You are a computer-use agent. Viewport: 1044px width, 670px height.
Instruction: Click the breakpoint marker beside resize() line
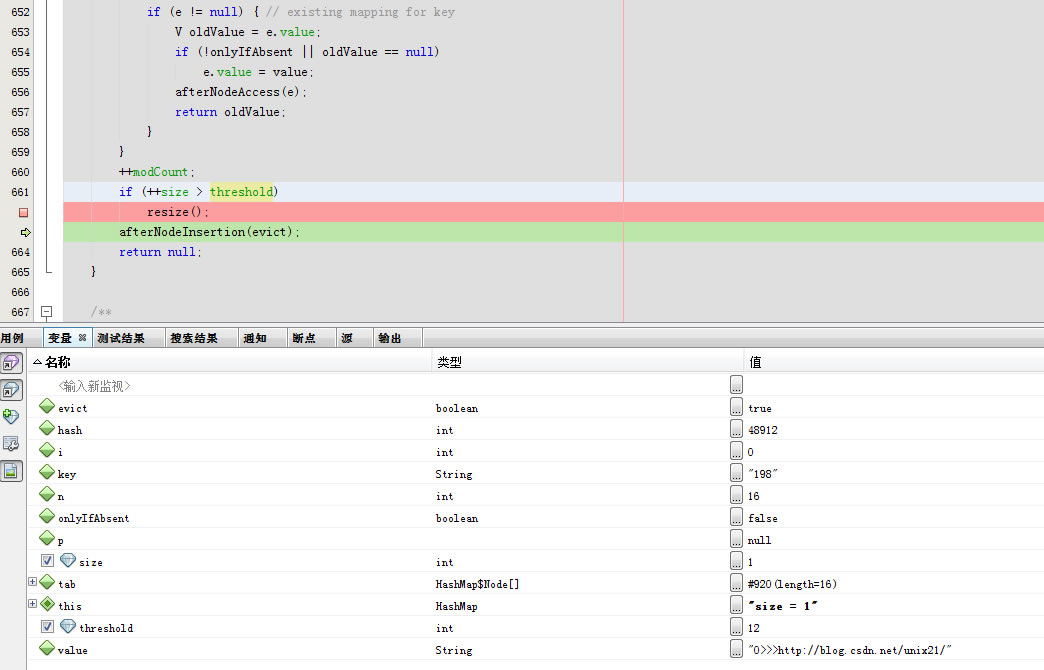pyautogui.click(x=23, y=212)
